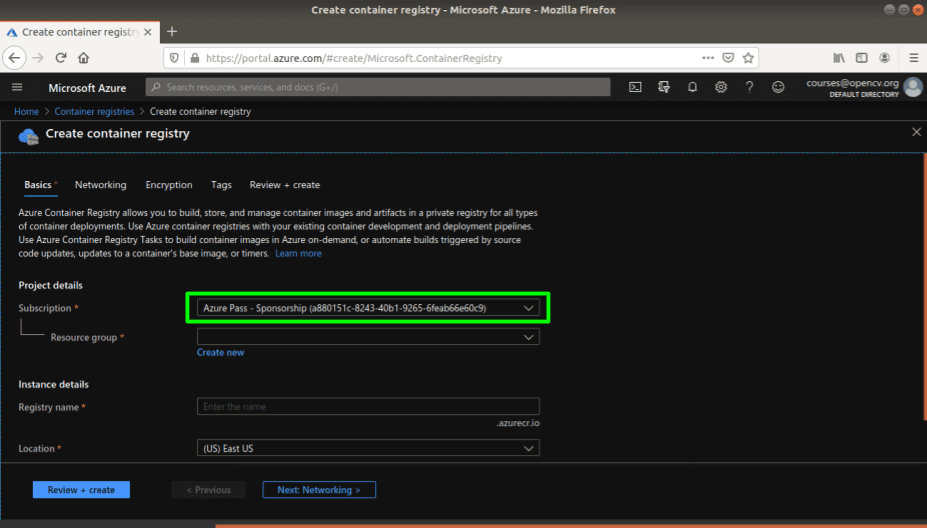Open the Firefox home page icon

click(x=83, y=58)
